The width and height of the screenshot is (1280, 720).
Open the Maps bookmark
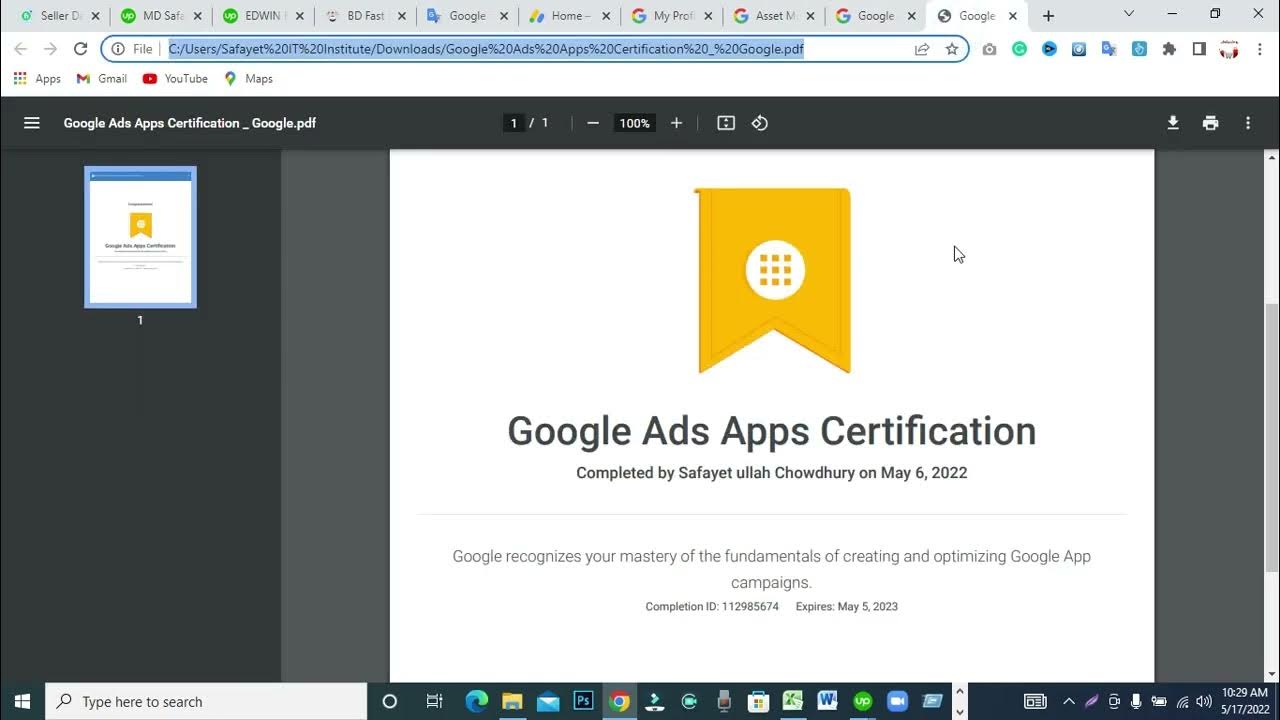tap(248, 78)
